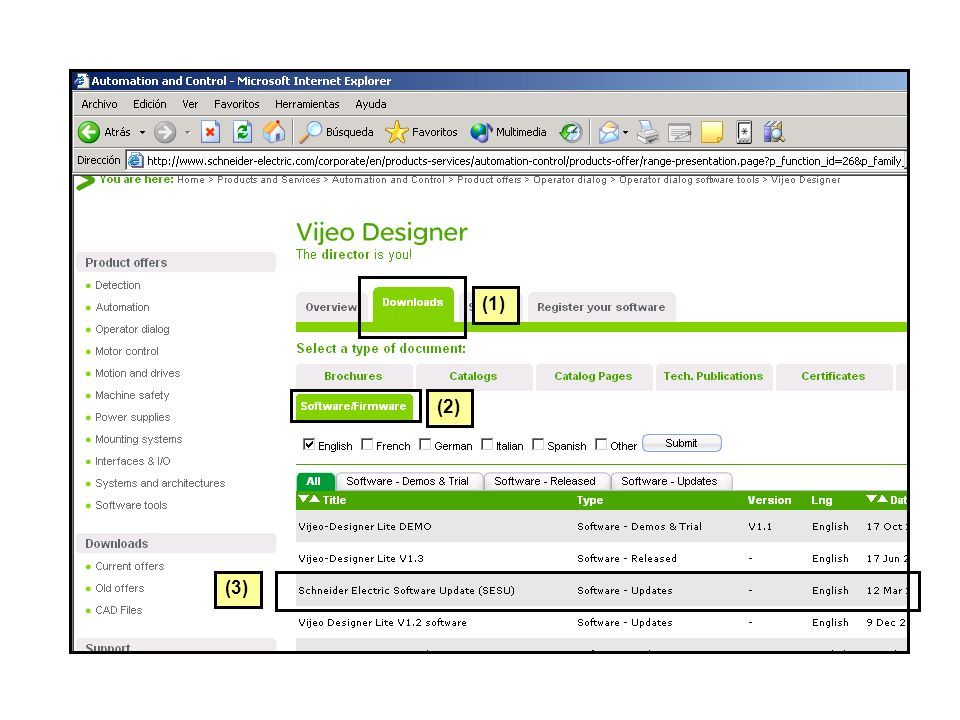Select Certificates document type
This screenshot has width=960, height=720.
pyautogui.click(x=833, y=377)
